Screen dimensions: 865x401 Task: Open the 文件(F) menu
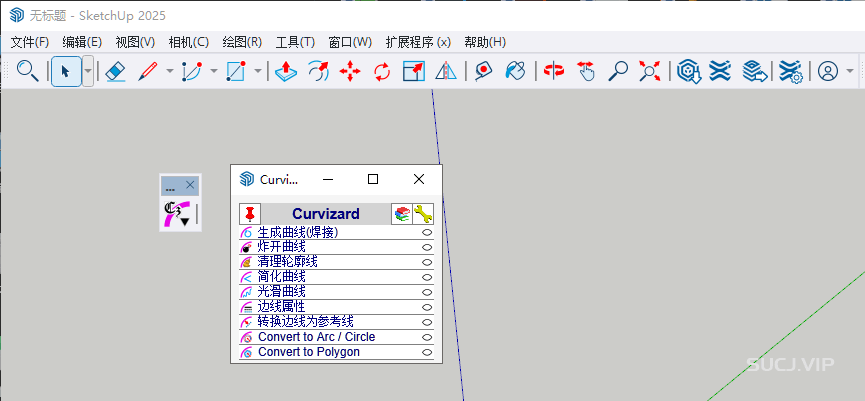[30, 42]
